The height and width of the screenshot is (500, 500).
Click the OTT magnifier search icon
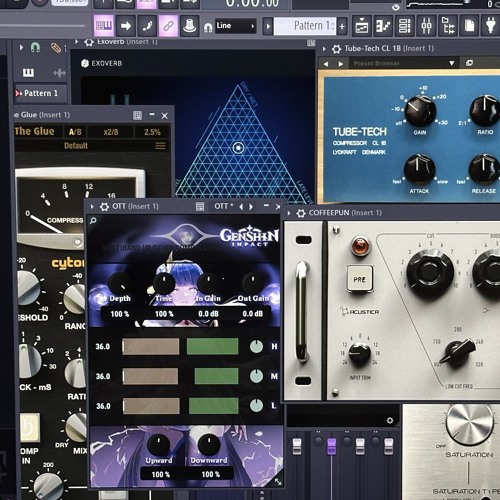click(x=93, y=221)
